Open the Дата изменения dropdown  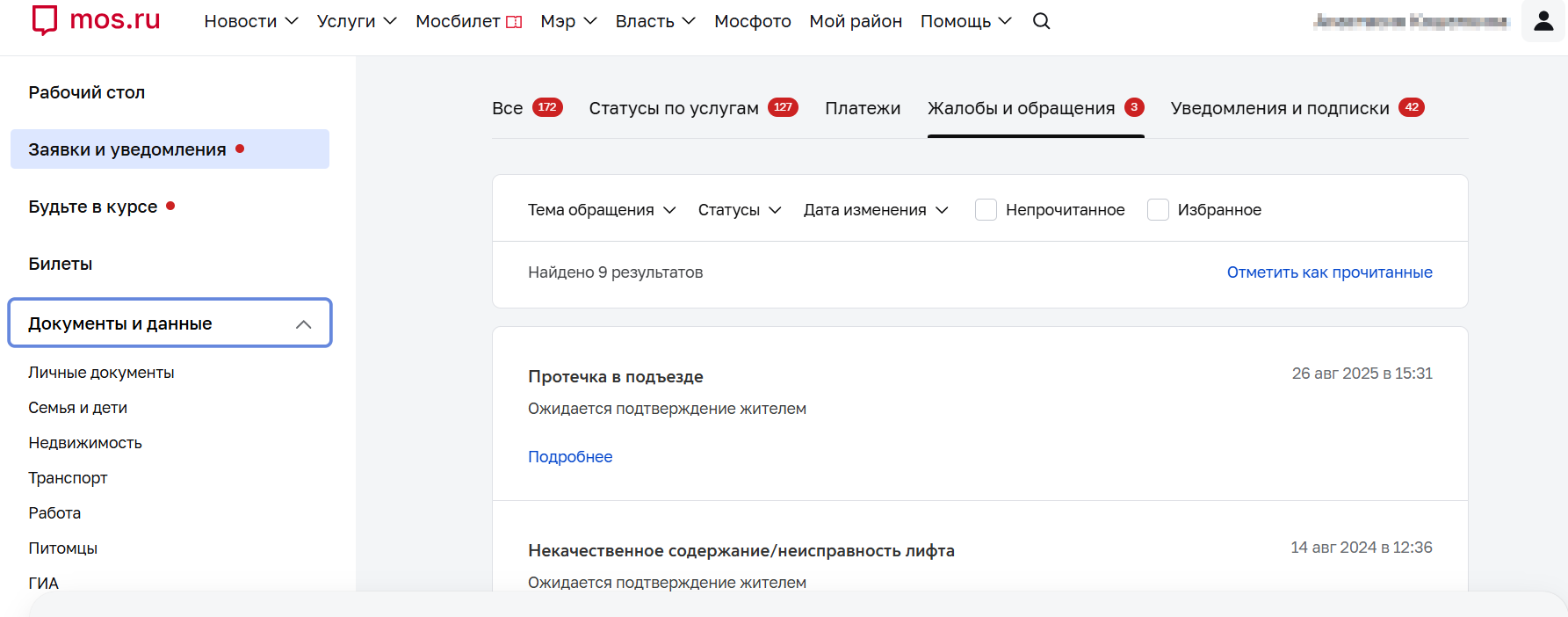(x=875, y=210)
